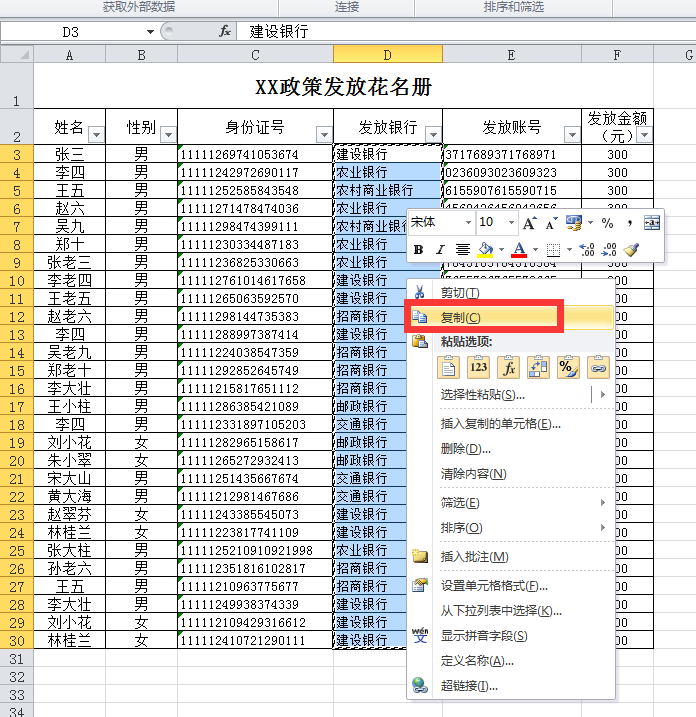Click cell with name 张三

coord(70,154)
